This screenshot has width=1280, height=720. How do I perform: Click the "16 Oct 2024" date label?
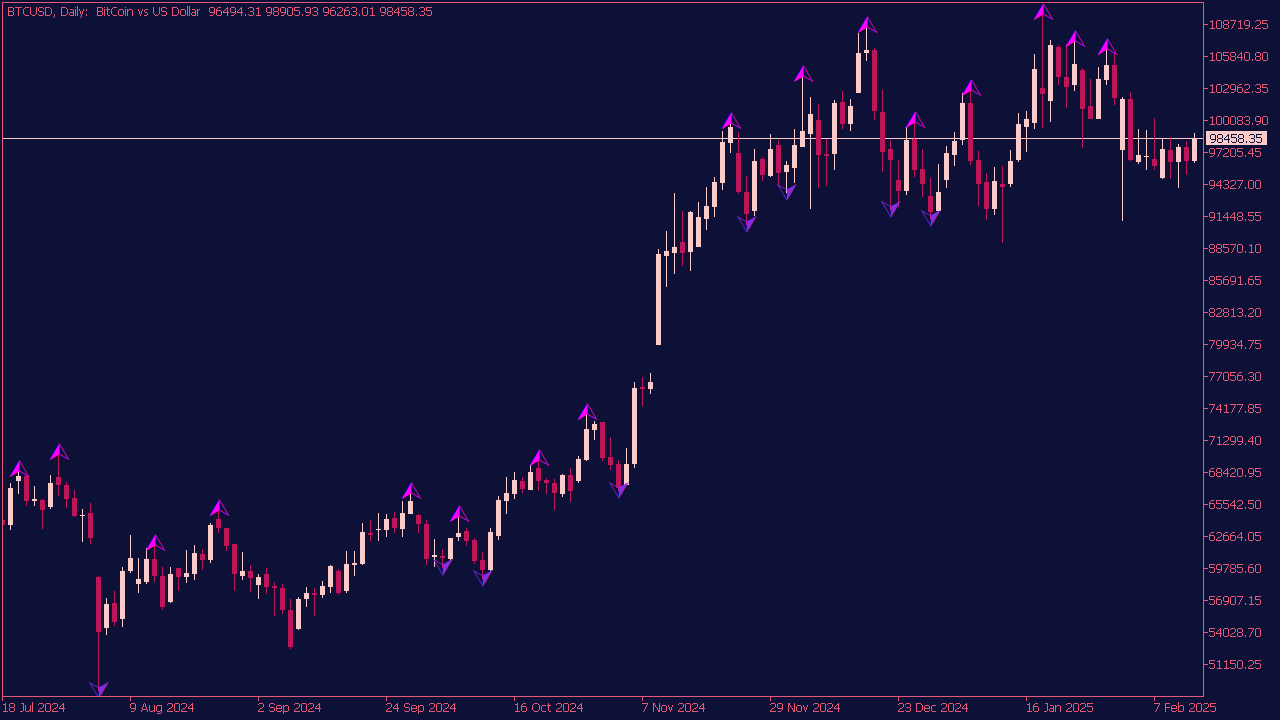[x=549, y=707]
